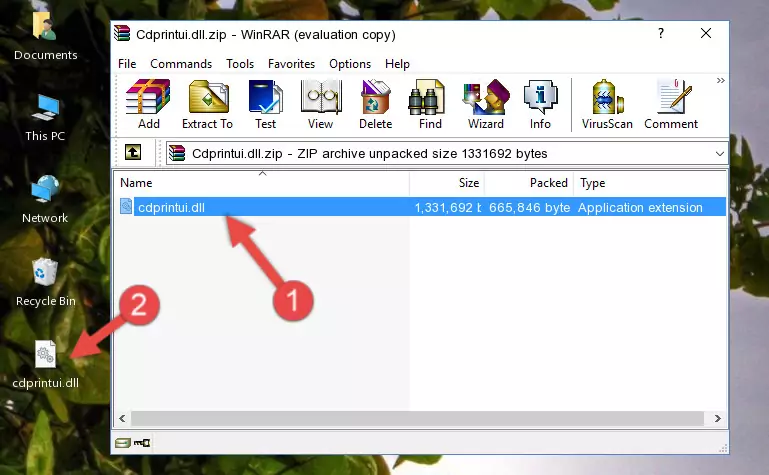The width and height of the screenshot is (769, 475).
Task: Show archive Info
Action: click(x=540, y=104)
